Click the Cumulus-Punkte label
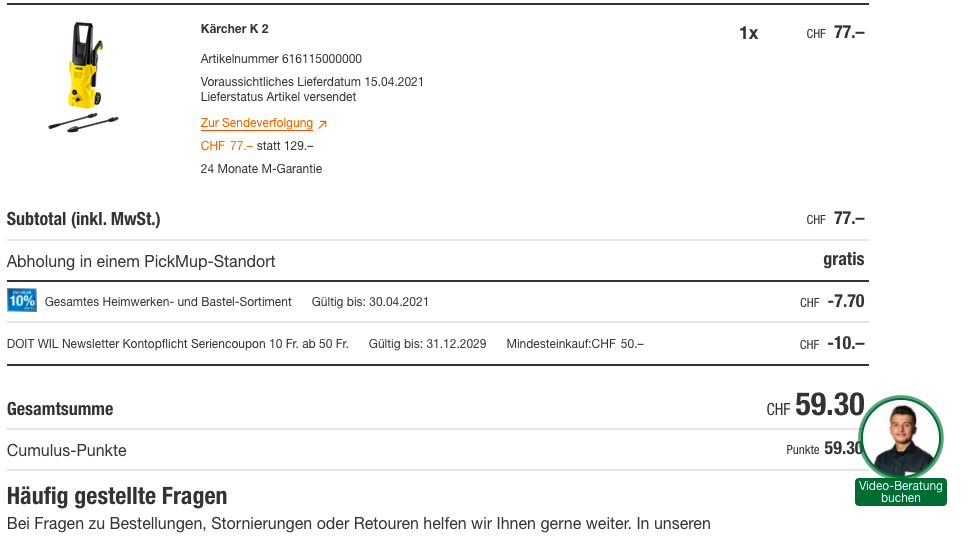 click(x=66, y=450)
